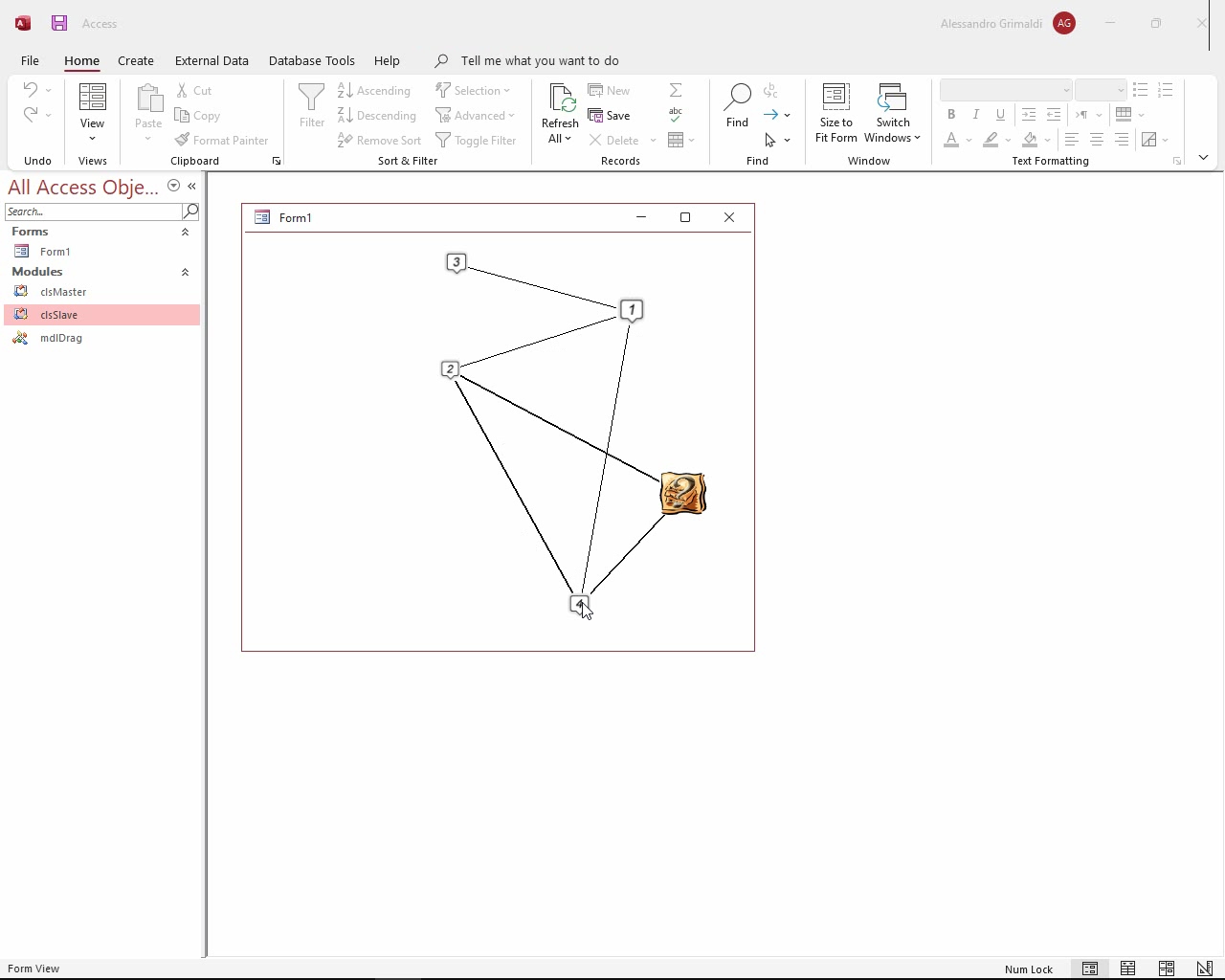Click the Replace icon next to Find
This screenshot has width=1225, height=980.
pos(770,90)
